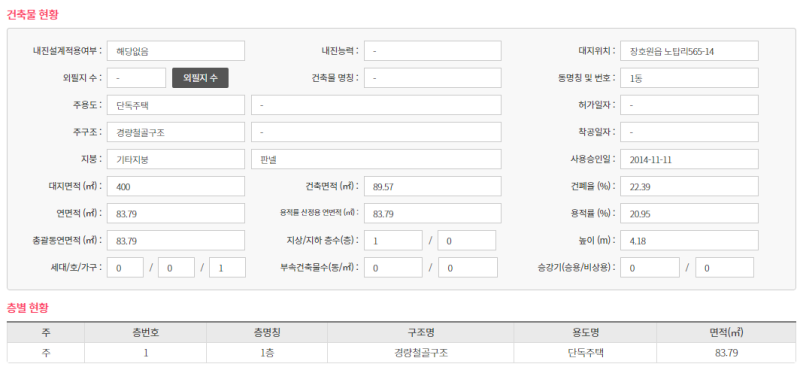Click the 면적(㎡) column header
800x367 pixels.
[x=726, y=333]
